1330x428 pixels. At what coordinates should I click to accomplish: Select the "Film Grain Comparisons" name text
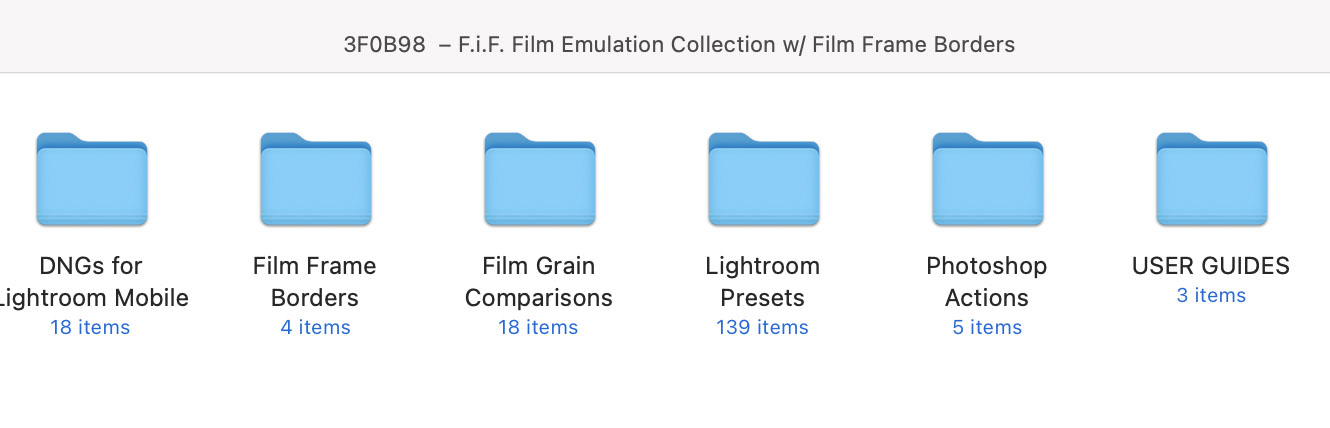click(x=539, y=282)
